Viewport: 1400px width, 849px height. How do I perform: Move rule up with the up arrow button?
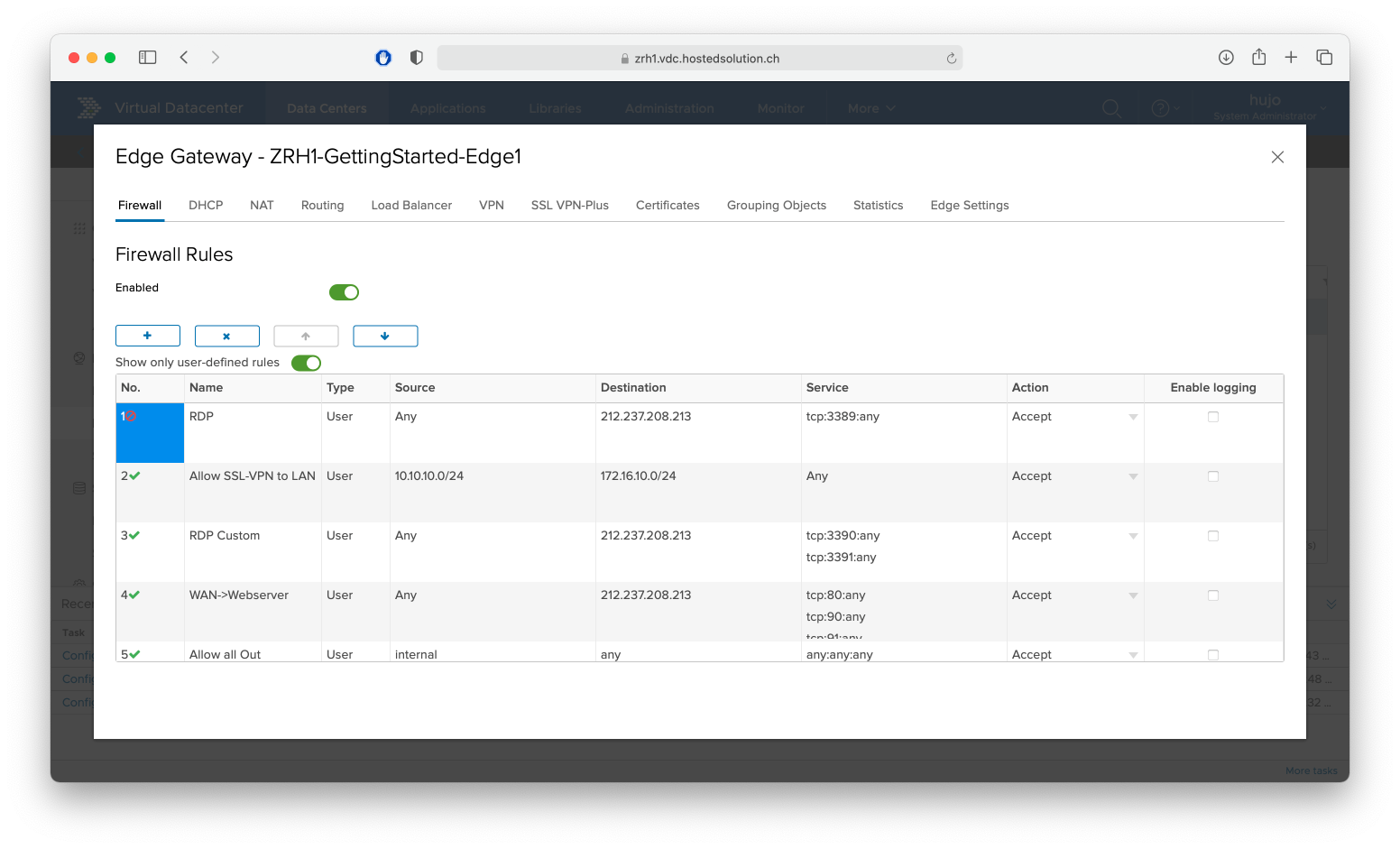[x=306, y=336]
